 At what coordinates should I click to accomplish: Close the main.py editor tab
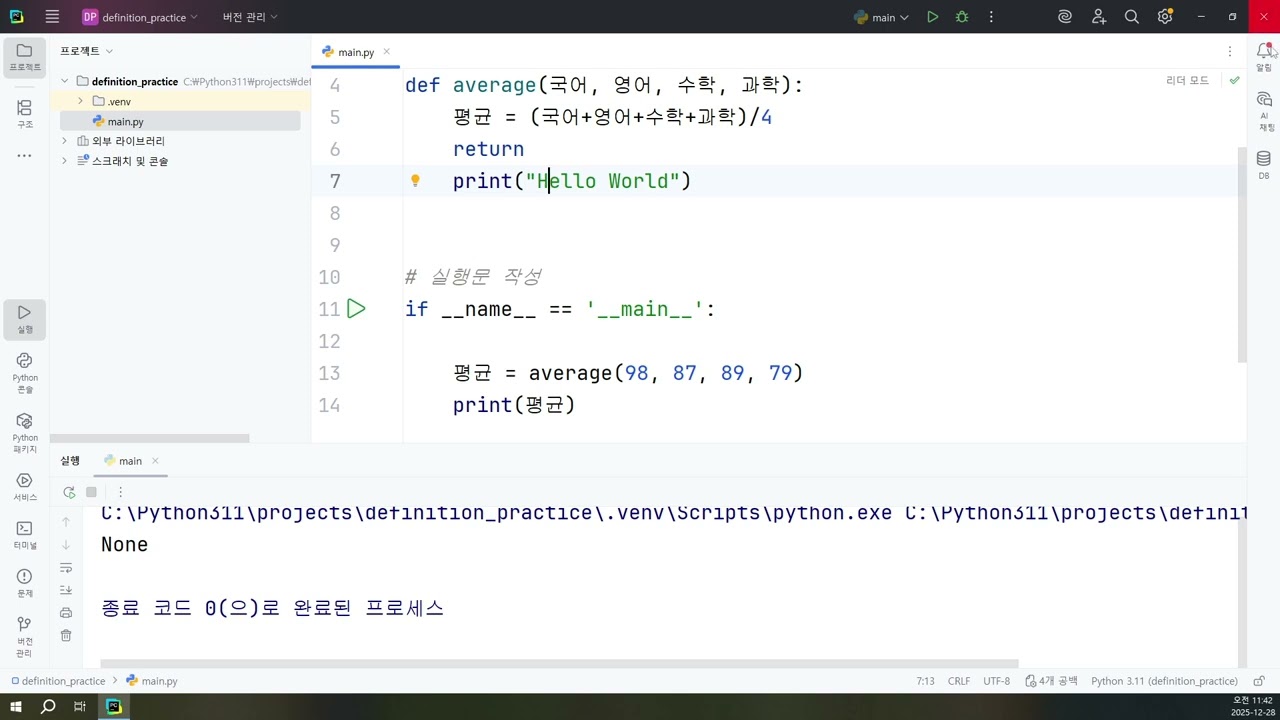(386, 52)
